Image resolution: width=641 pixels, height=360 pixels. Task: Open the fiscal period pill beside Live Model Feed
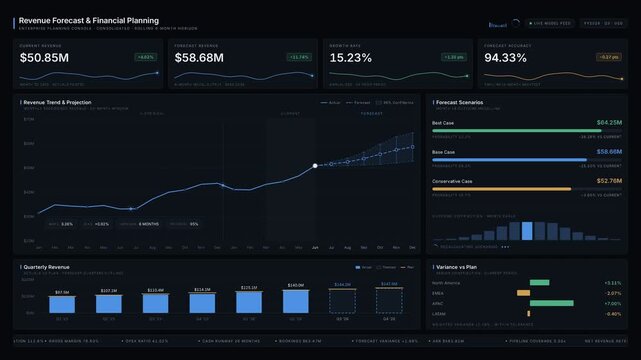603,23
